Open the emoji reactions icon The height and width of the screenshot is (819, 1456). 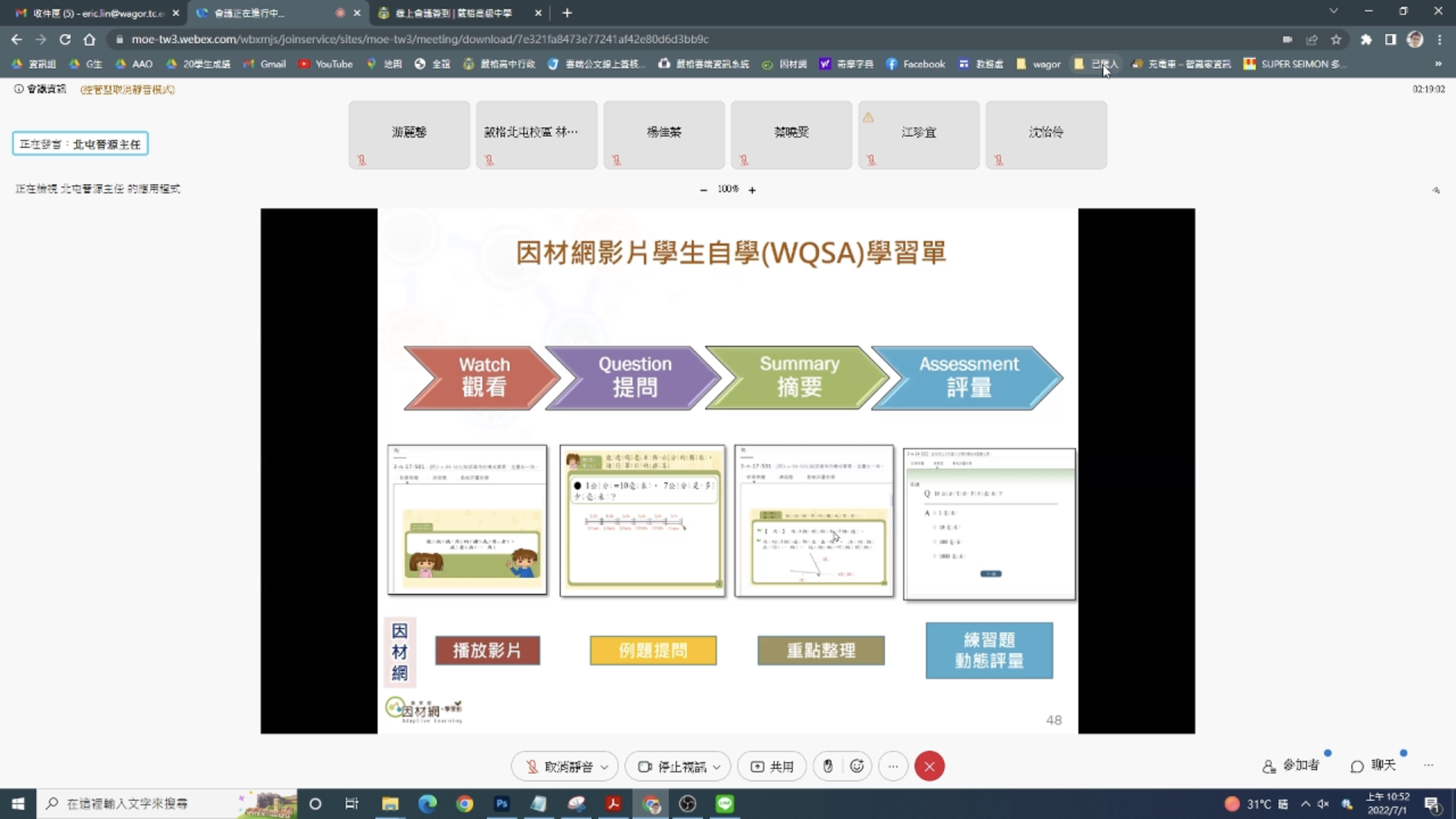[x=857, y=767]
